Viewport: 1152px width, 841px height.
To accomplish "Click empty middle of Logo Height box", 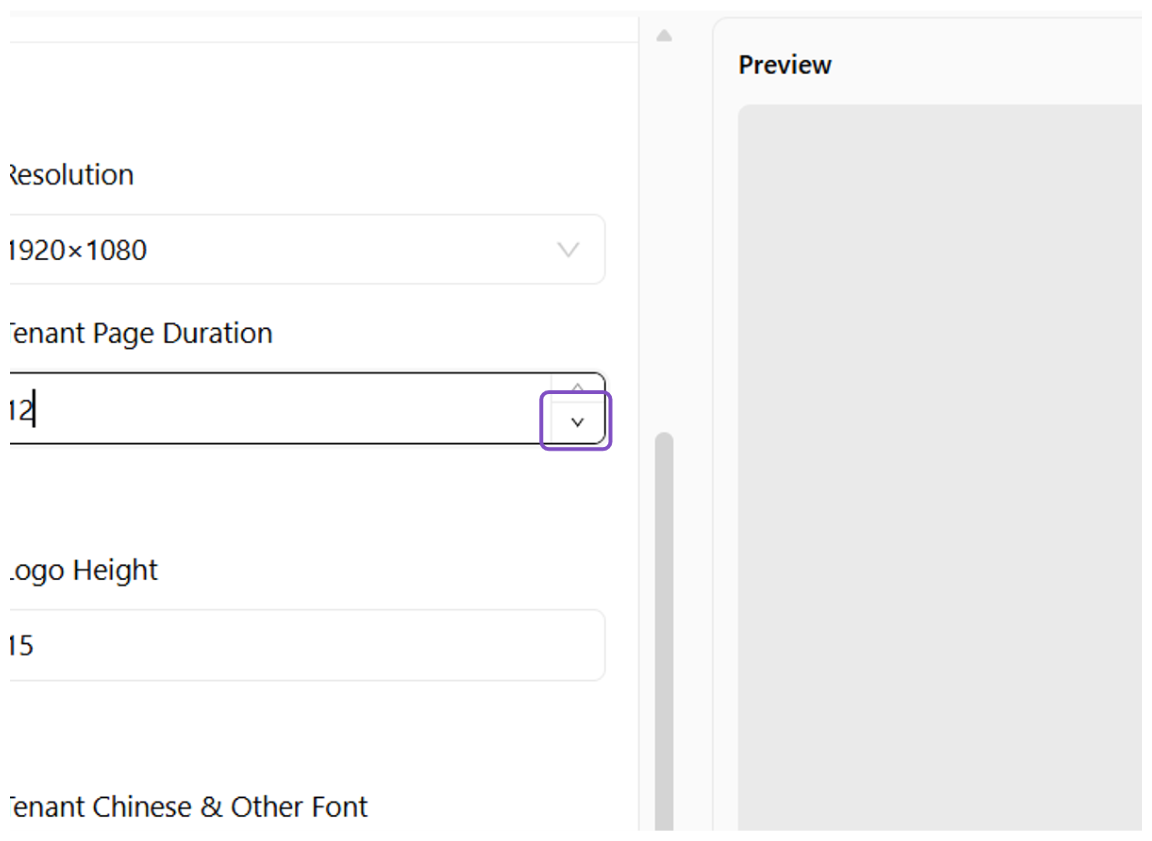I will 316,645.
